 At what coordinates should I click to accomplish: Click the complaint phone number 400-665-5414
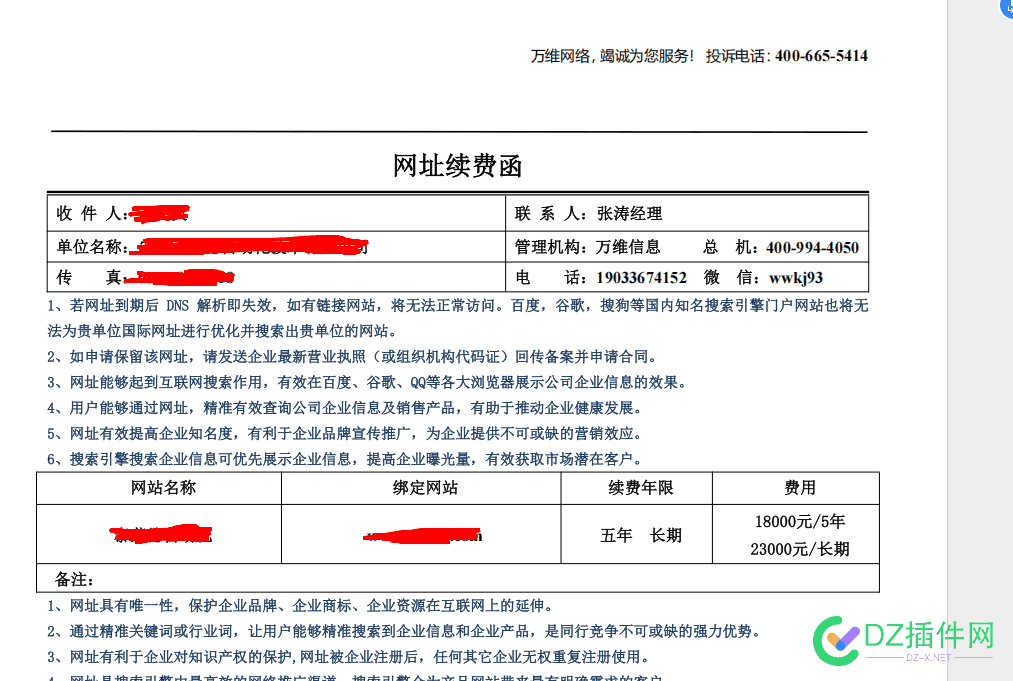tap(821, 56)
